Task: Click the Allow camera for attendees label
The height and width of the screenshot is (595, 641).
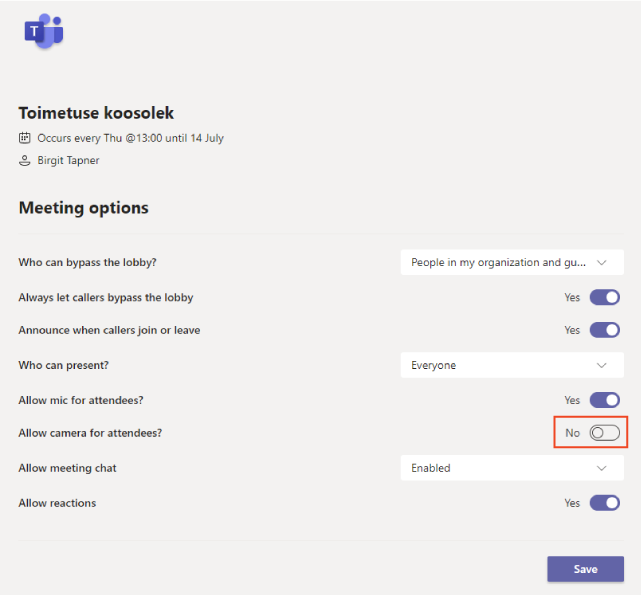Action: point(90,433)
